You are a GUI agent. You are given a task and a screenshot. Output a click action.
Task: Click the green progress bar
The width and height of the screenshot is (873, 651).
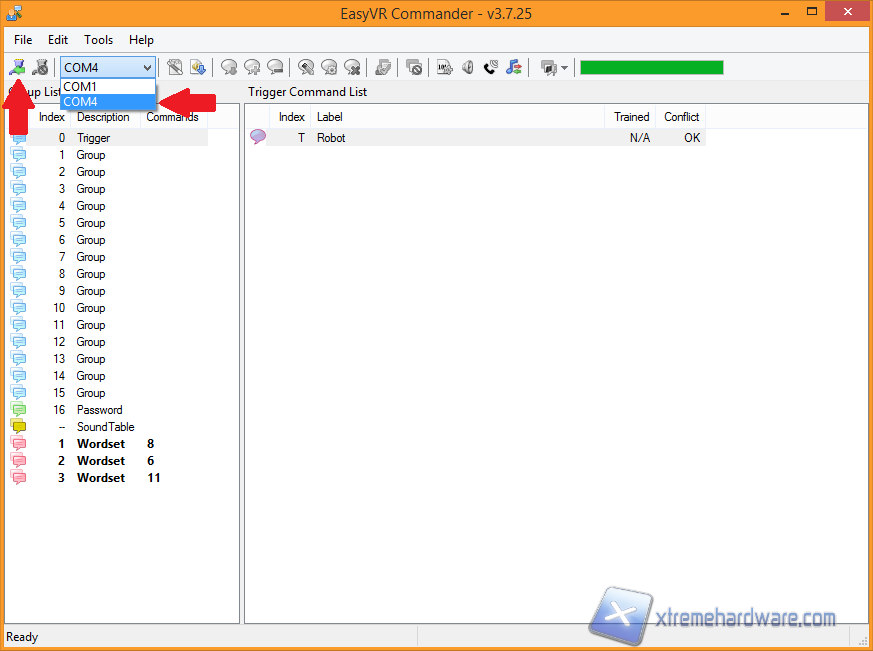point(651,67)
